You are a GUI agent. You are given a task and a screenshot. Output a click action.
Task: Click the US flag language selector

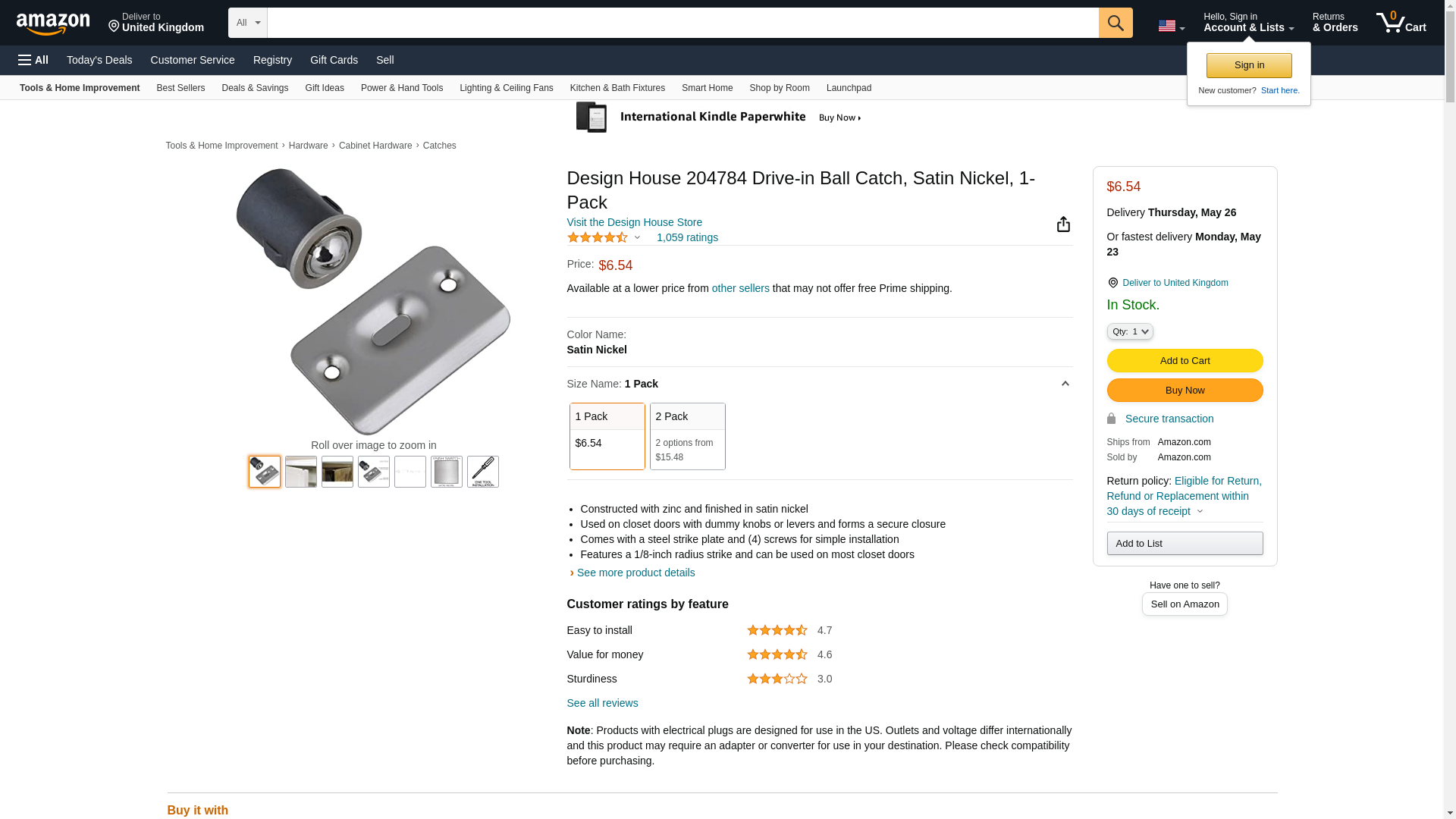point(1171,26)
